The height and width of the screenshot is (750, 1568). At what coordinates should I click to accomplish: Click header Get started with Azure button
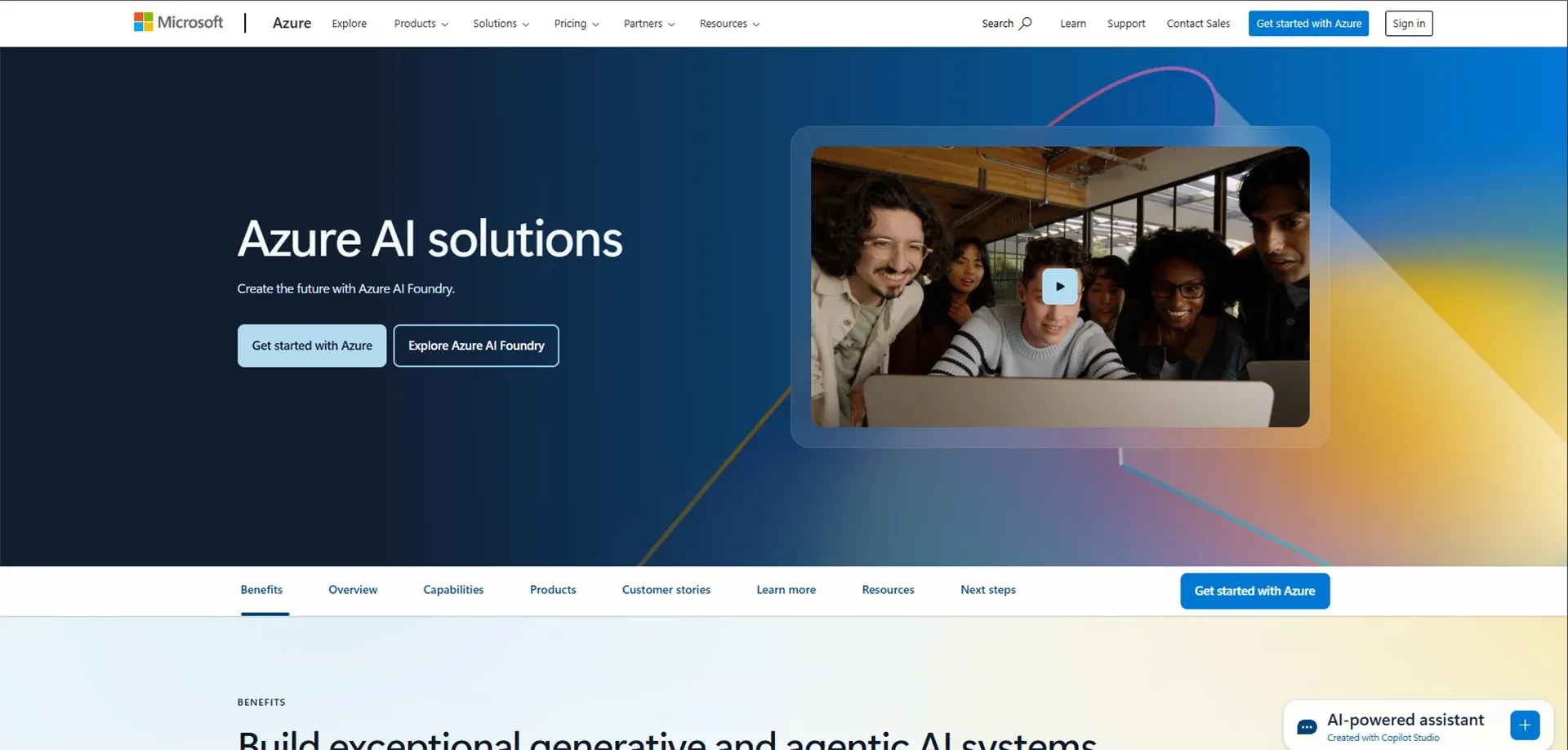1308,24
